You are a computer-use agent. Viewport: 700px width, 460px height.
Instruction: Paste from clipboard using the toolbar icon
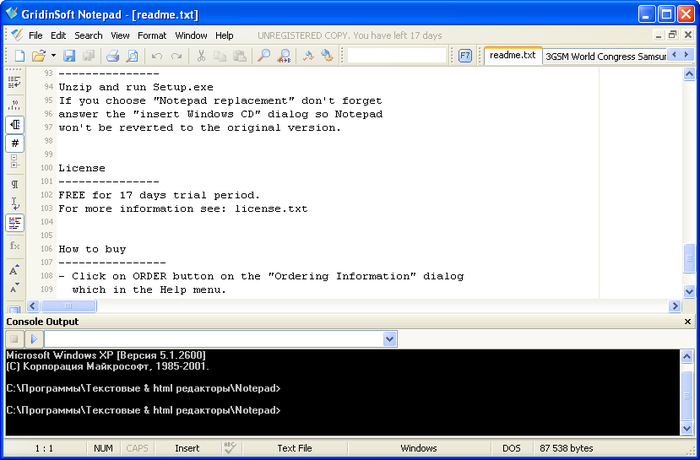coord(240,56)
